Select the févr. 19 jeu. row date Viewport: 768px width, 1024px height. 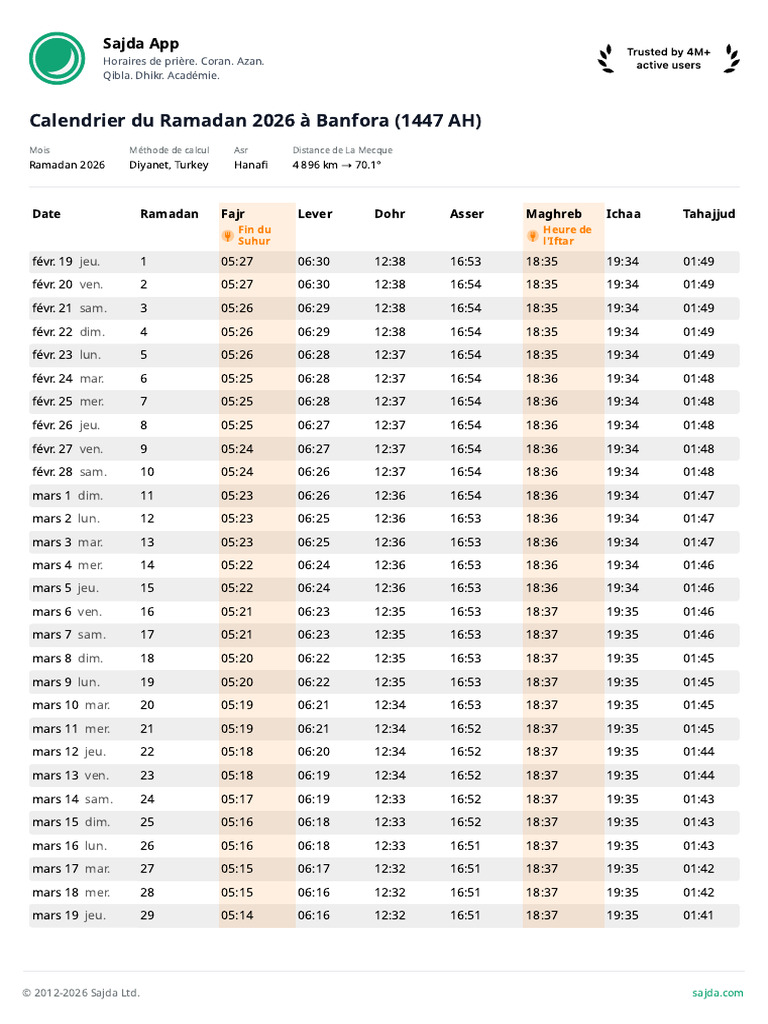[x=66, y=262]
